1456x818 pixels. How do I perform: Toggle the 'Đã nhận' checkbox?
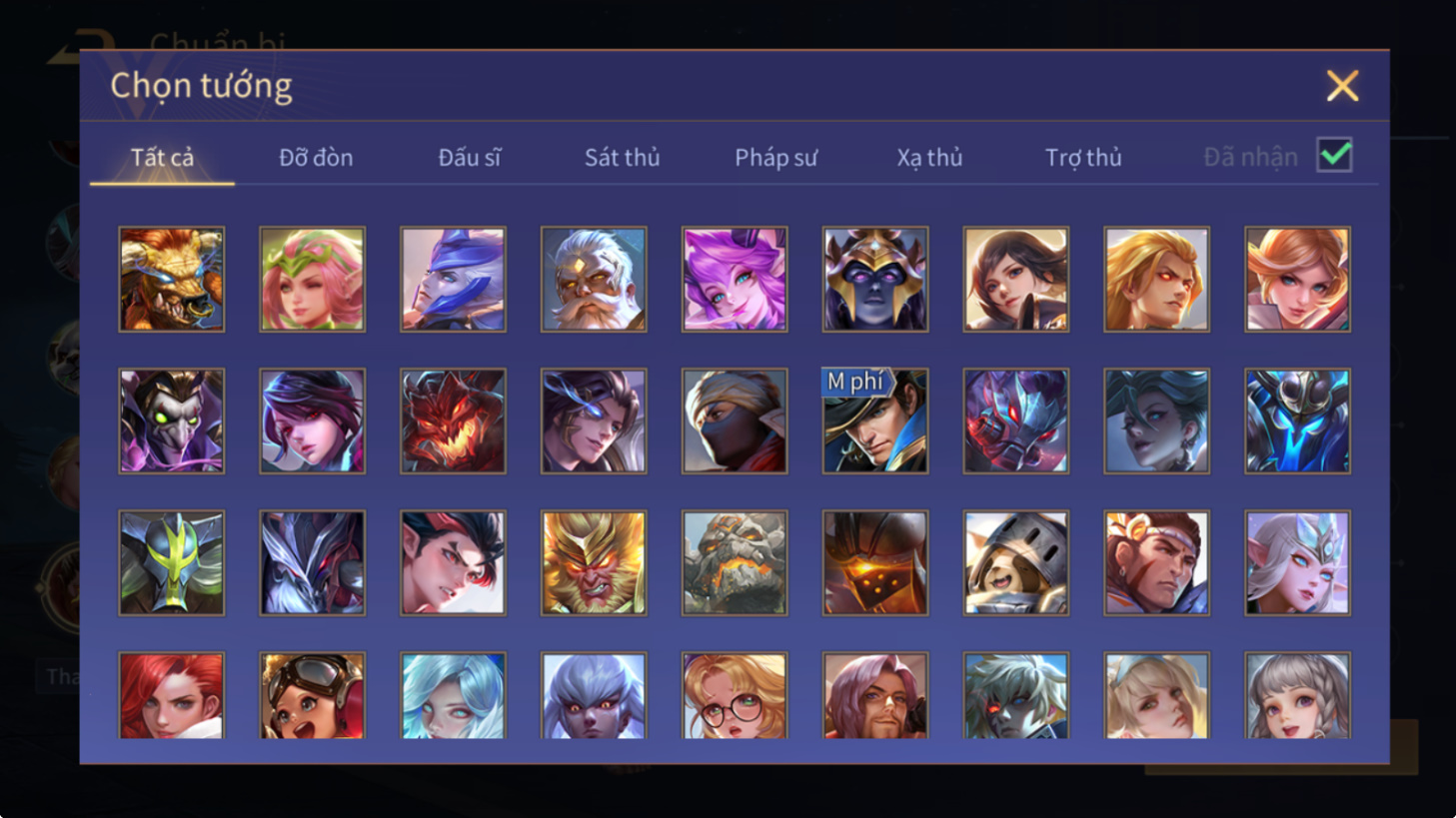1334,156
